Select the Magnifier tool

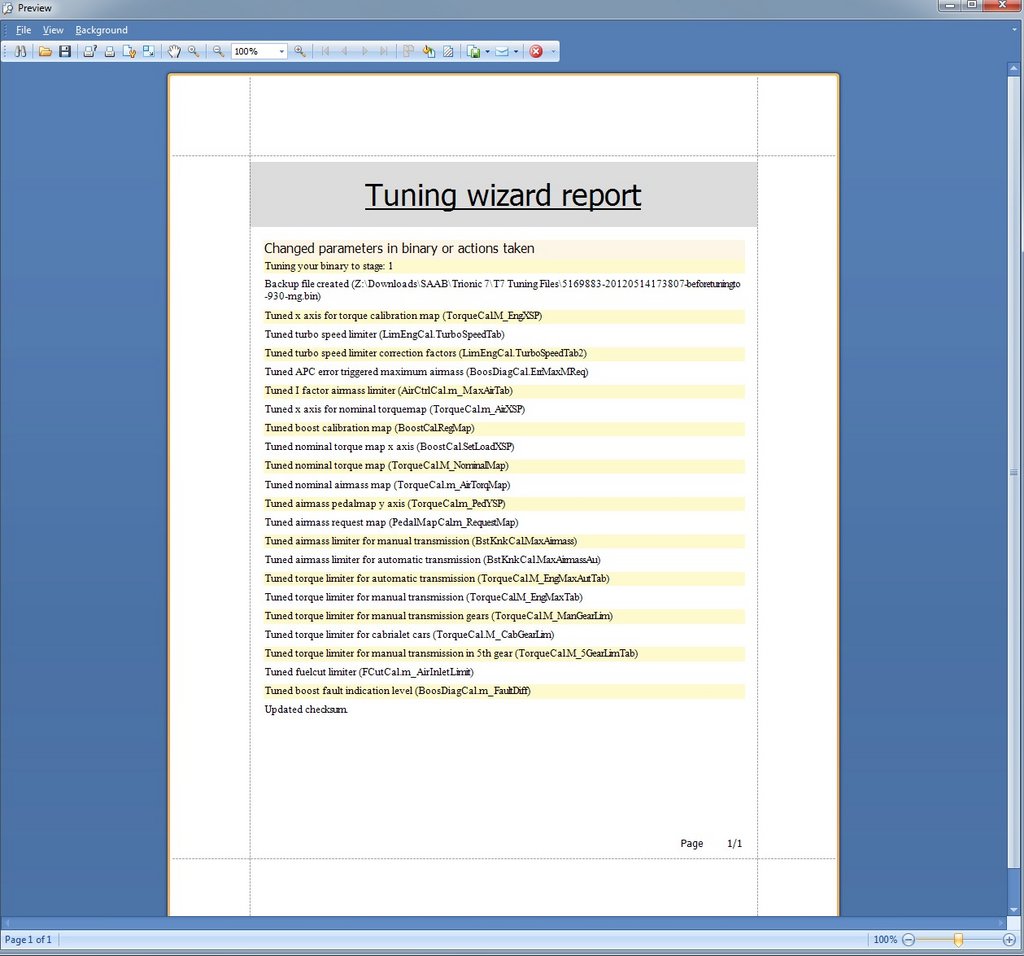pos(193,51)
